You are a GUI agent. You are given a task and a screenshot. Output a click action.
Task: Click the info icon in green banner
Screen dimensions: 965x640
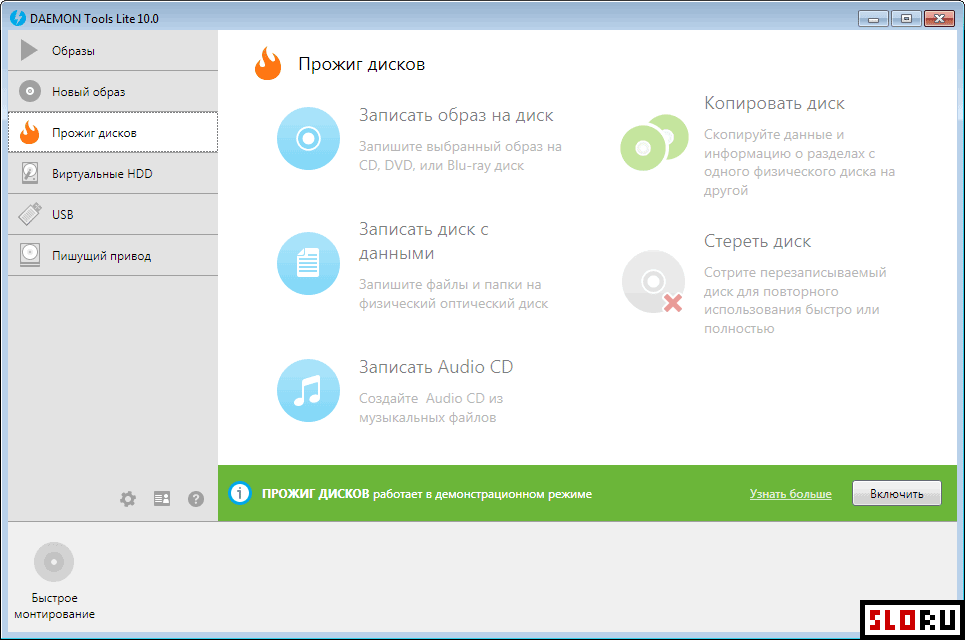(240, 493)
